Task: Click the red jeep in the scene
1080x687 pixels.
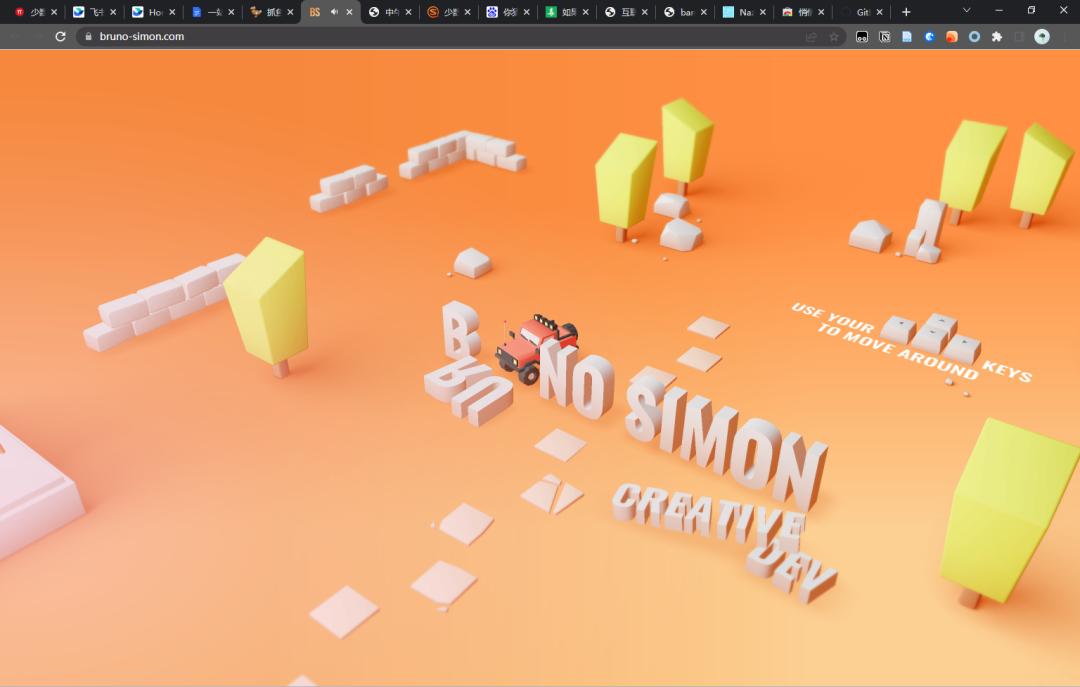Action: tap(537, 348)
